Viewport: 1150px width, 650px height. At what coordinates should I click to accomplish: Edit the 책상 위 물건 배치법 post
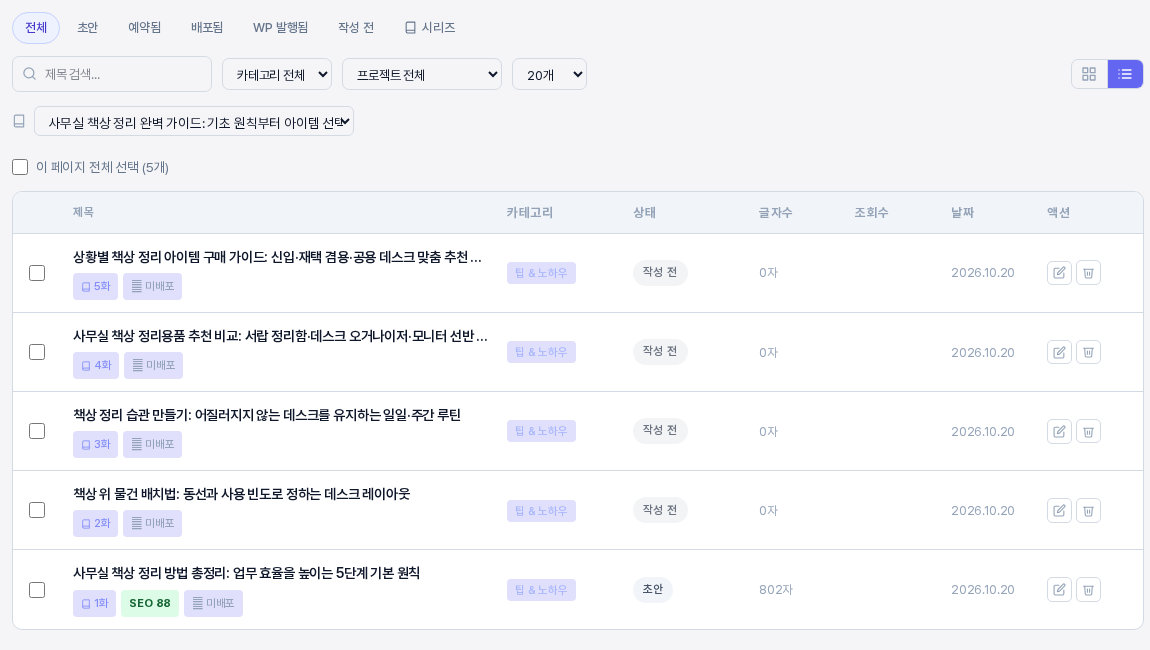1059,511
